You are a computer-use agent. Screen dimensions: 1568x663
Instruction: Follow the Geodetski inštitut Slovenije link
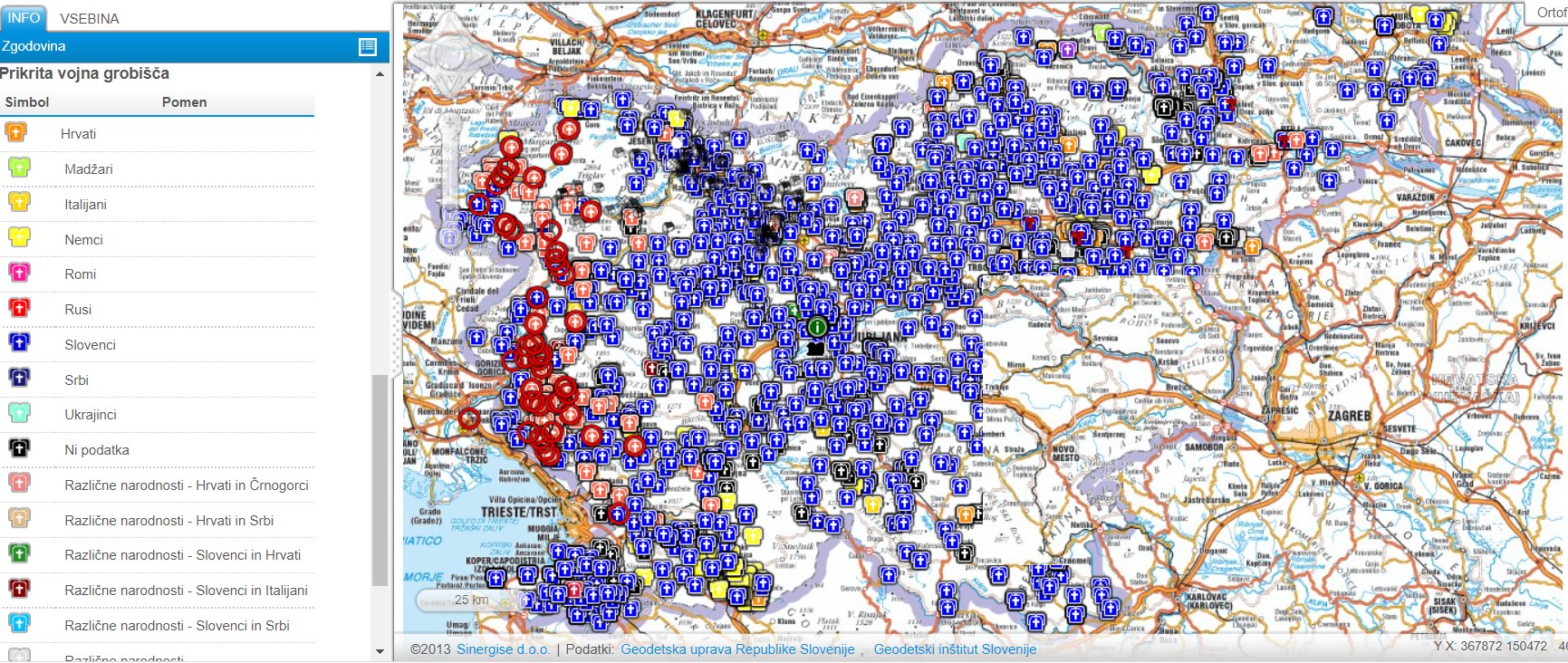coord(955,649)
